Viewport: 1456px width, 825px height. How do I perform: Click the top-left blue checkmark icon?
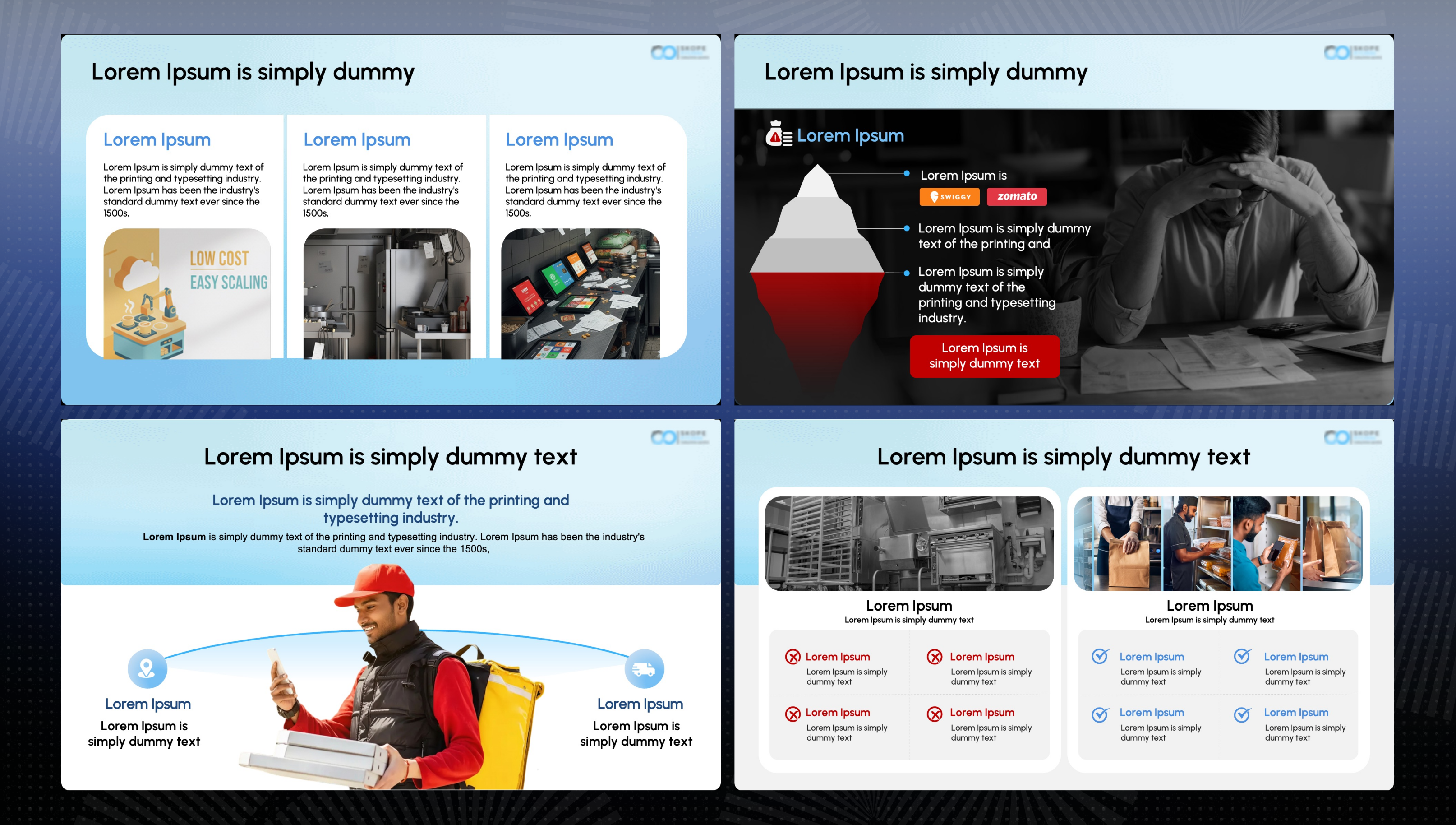click(x=1100, y=656)
